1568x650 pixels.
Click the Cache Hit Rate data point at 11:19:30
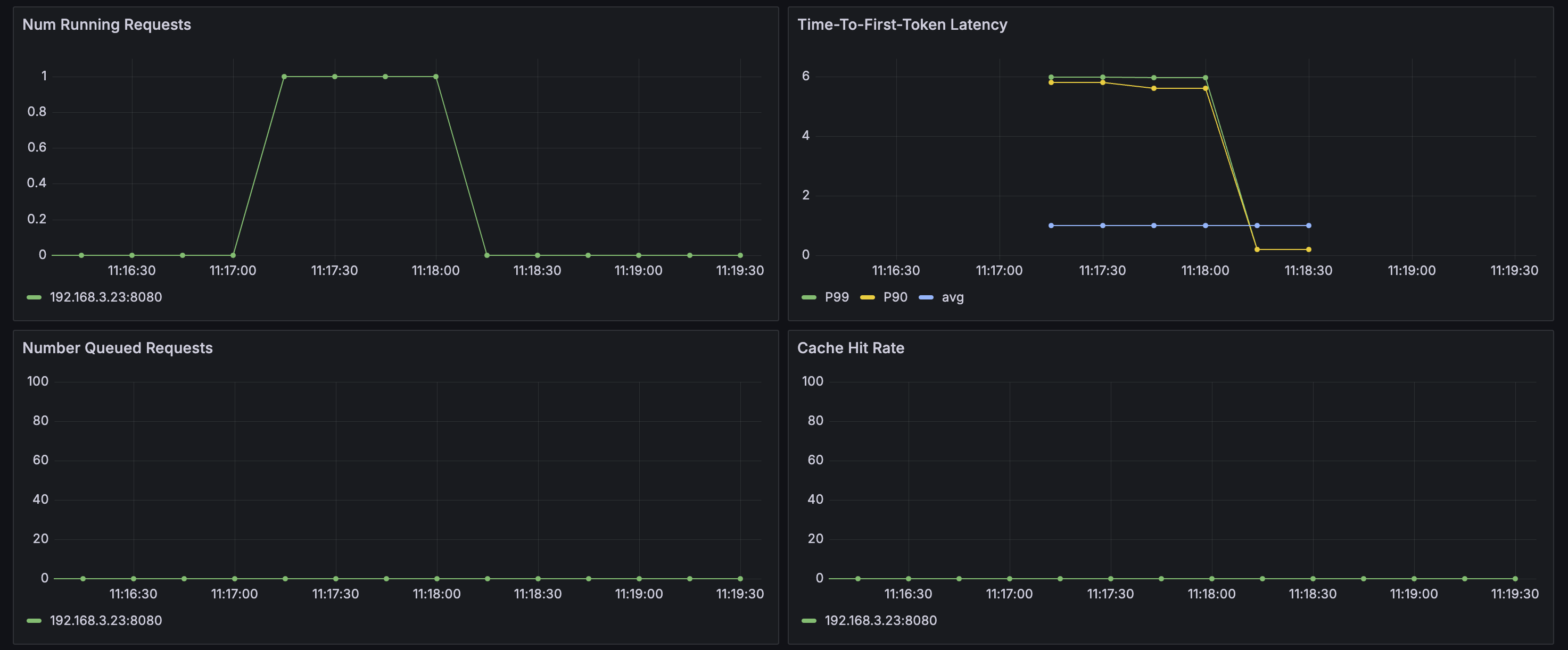pyautogui.click(x=1515, y=579)
